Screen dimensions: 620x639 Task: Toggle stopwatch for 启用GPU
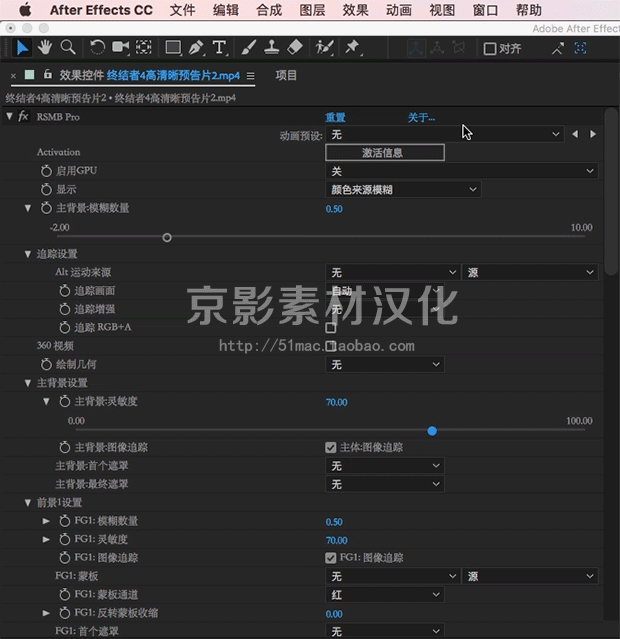point(46,171)
